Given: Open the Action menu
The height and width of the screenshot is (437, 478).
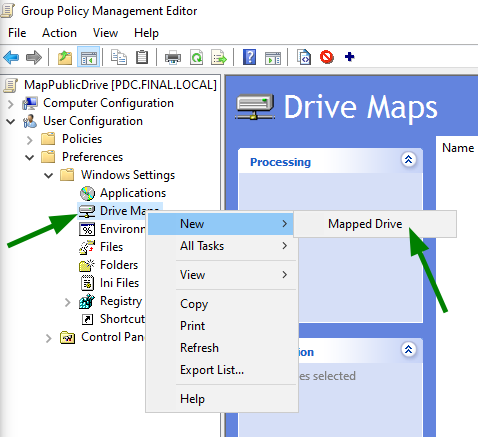Looking at the screenshot, I should pos(59,33).
